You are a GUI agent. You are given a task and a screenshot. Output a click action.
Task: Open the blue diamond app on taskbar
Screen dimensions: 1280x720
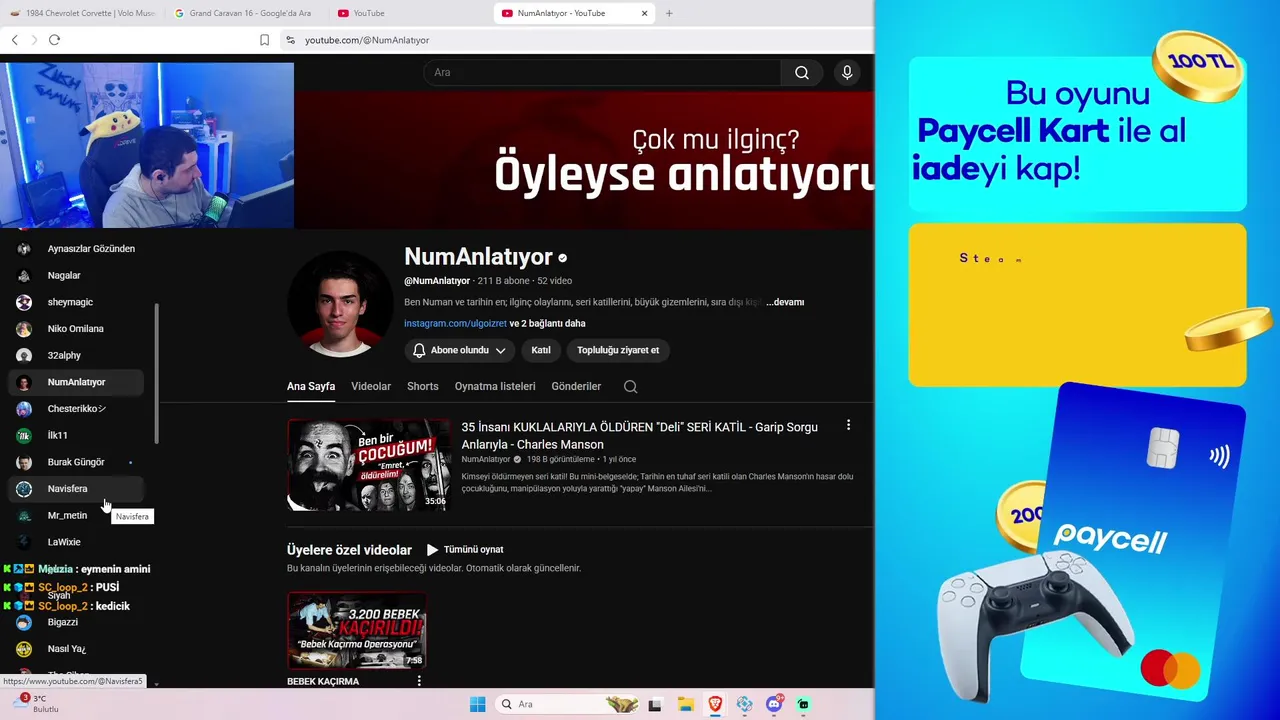744,704
